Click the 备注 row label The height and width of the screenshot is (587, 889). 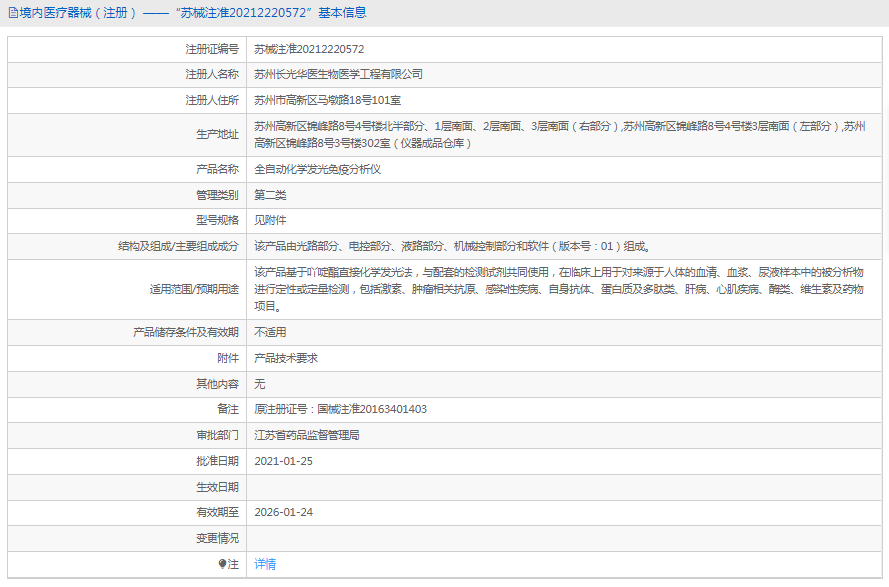click(x=228, y=409)
